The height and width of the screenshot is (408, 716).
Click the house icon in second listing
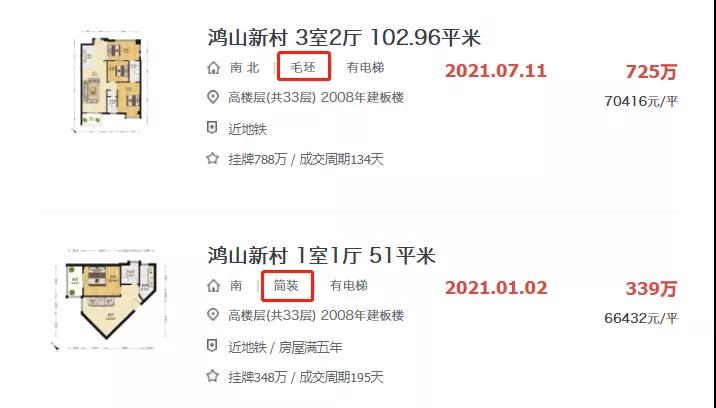[x=213, y=286]
